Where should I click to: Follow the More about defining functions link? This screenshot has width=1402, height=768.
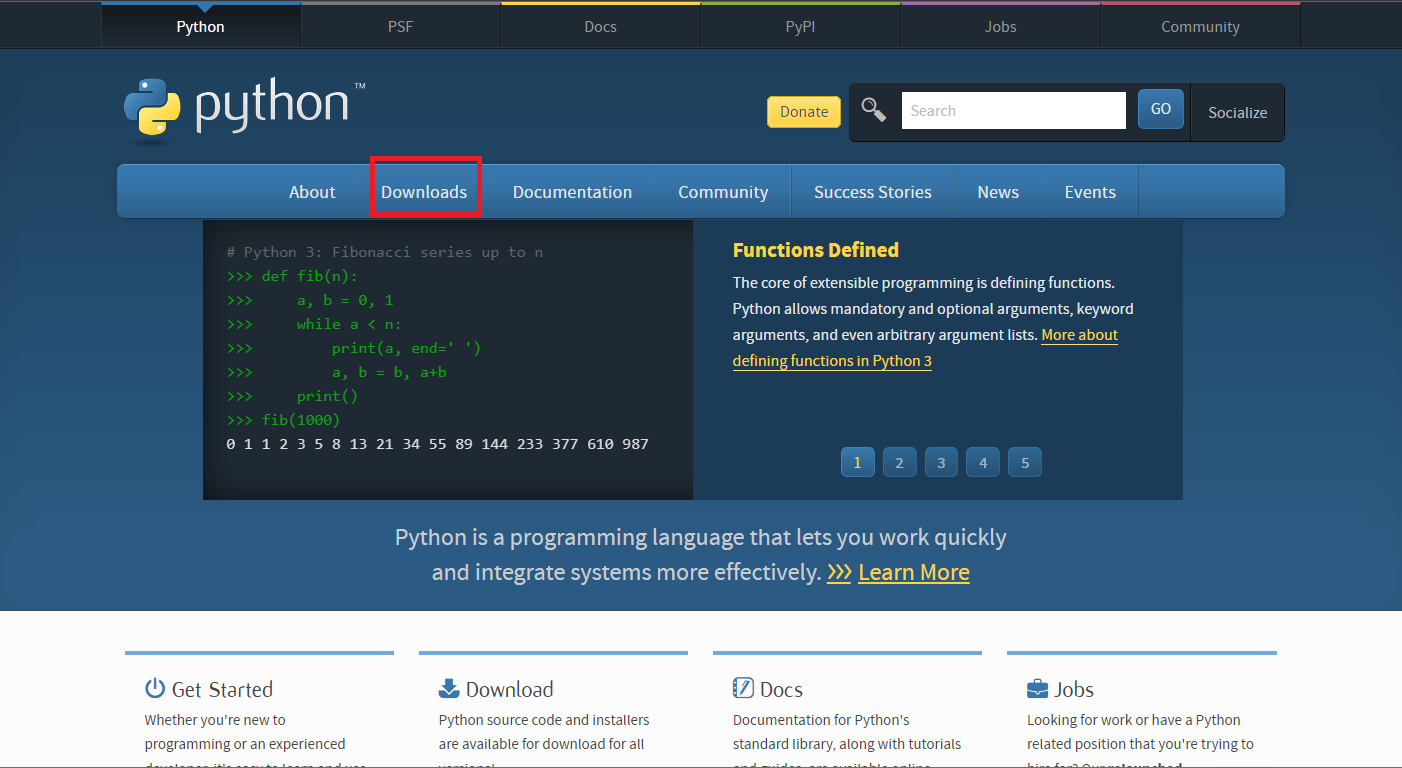coord(832,361)
